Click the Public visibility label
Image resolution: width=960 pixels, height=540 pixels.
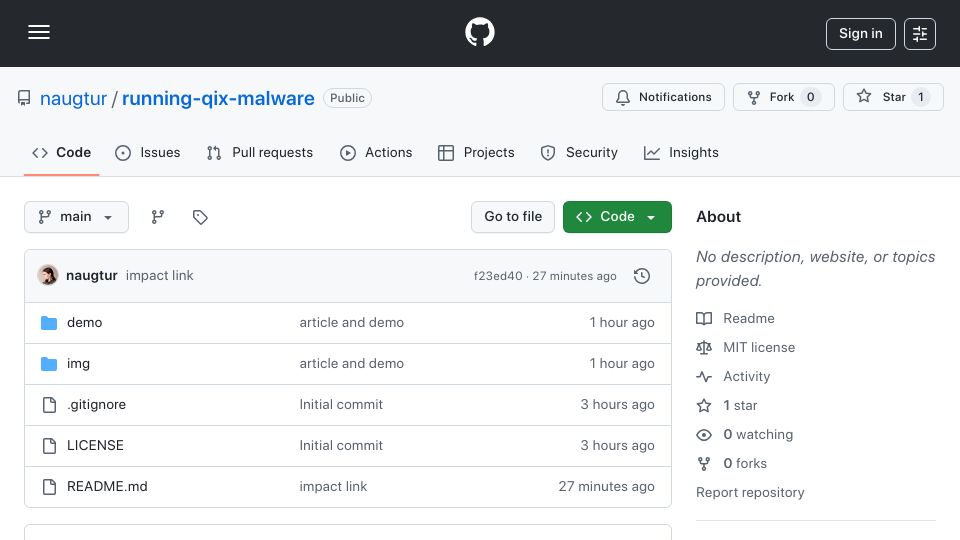347,98
